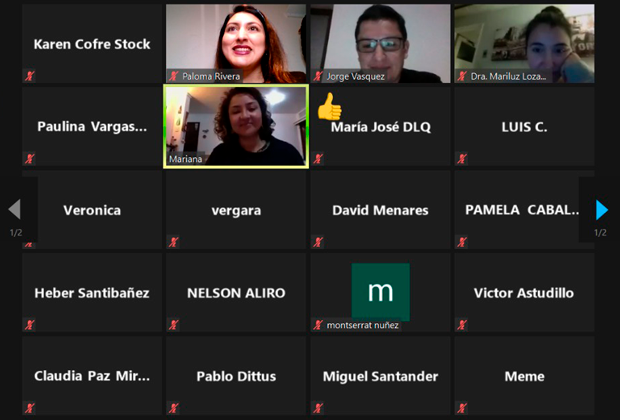
Task: Go to previous gallery page with gray arrow
Action: [x=15, y=209]
